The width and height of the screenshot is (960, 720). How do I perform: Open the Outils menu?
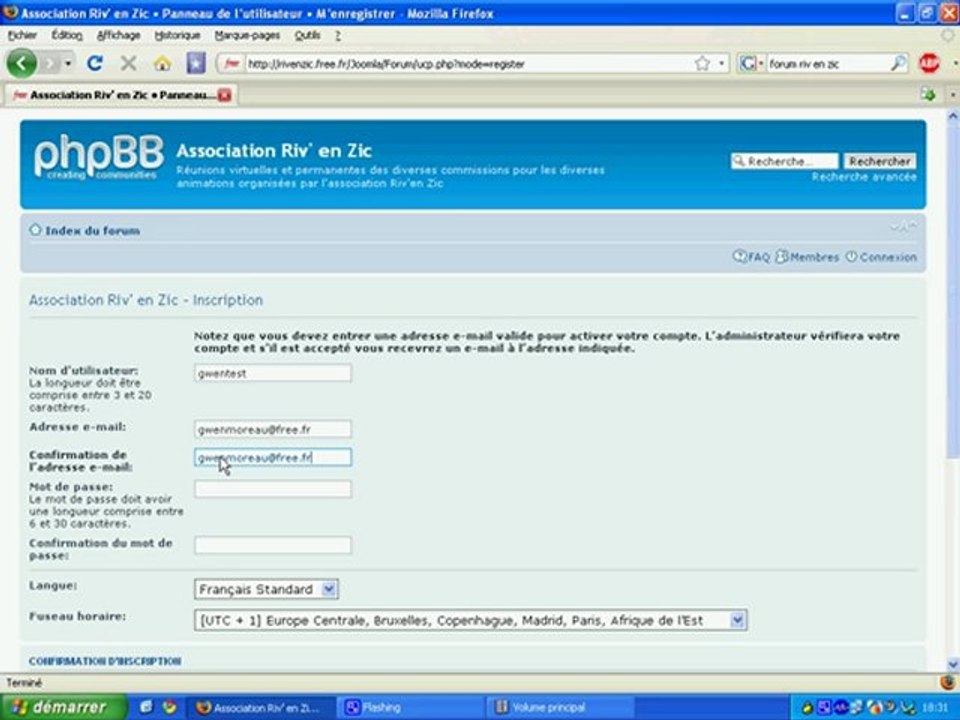307,36
